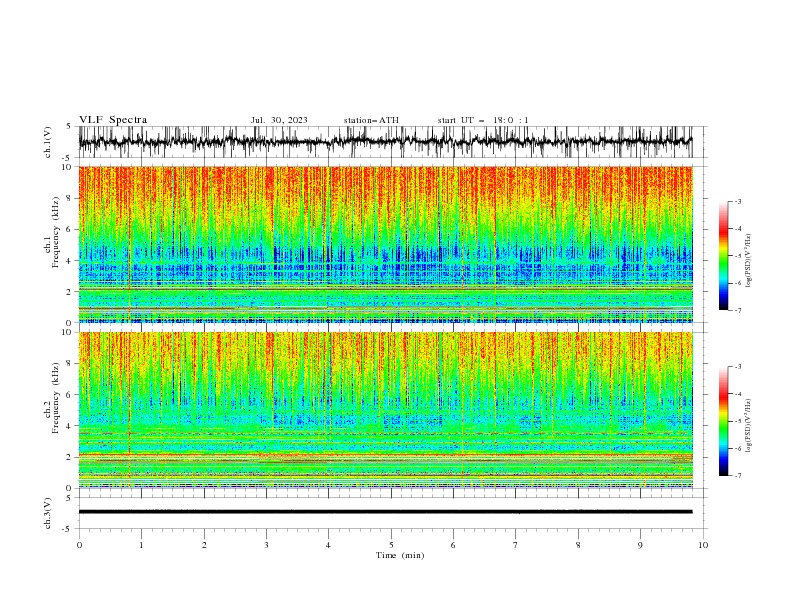The height and width of the screenshot is (612, 792).
Task: Click the ch.1 frequency axis "10" tick label
Action: [67, 167]
